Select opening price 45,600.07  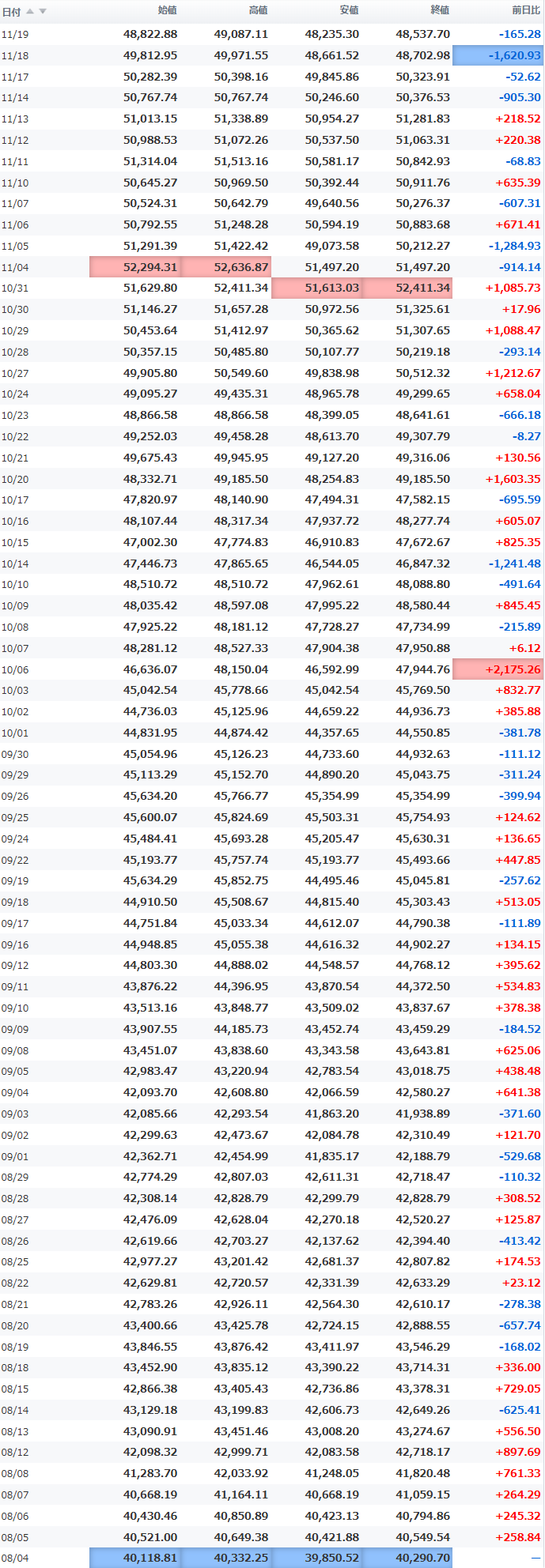coord(150,817)
